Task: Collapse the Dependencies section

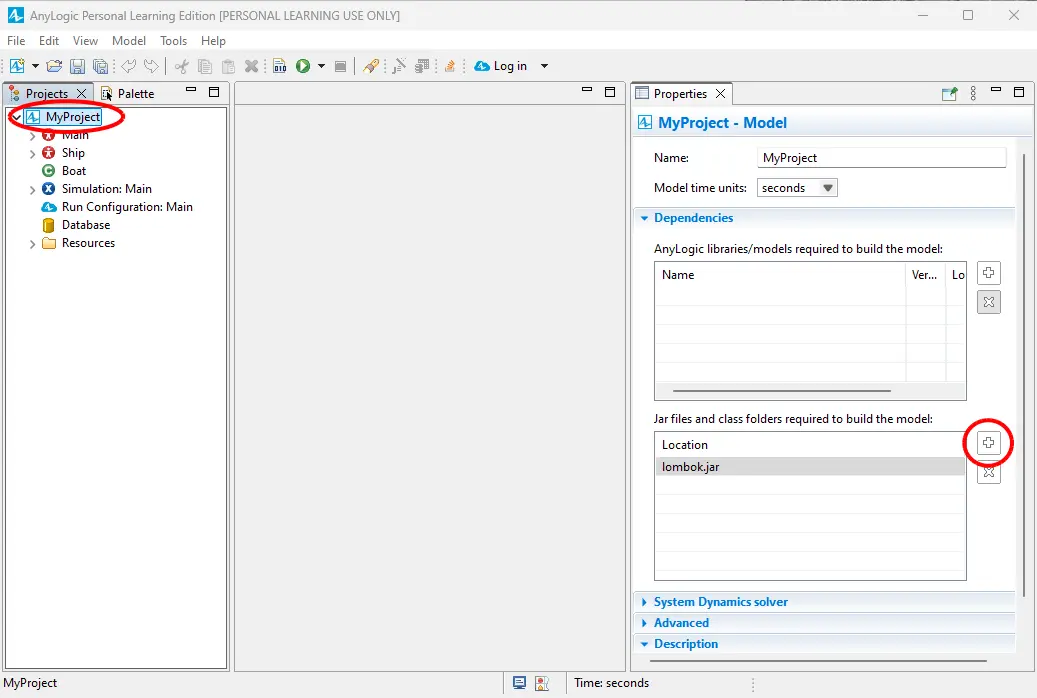Action: (x=644, y=218)
